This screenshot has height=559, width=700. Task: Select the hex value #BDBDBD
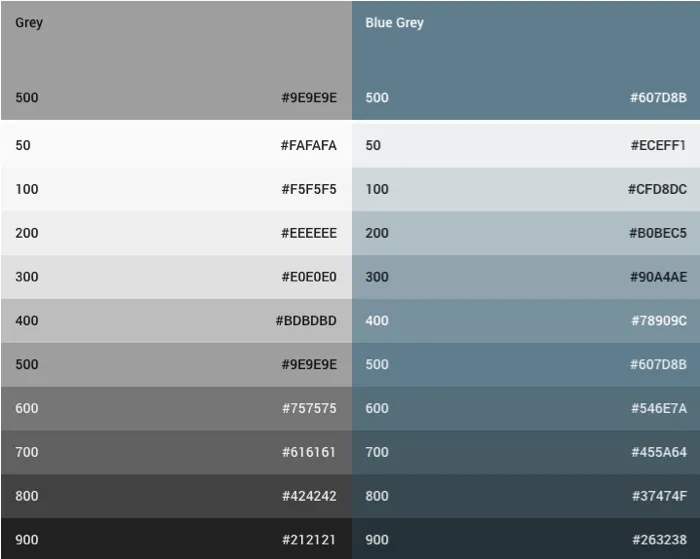coord(306,321)
